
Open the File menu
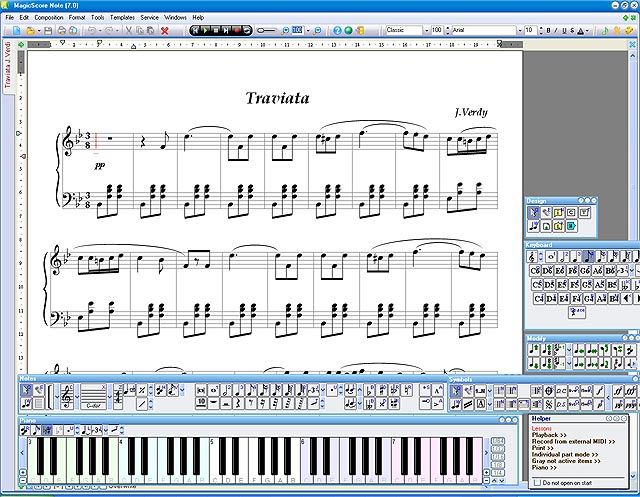(x=10, y=18)
